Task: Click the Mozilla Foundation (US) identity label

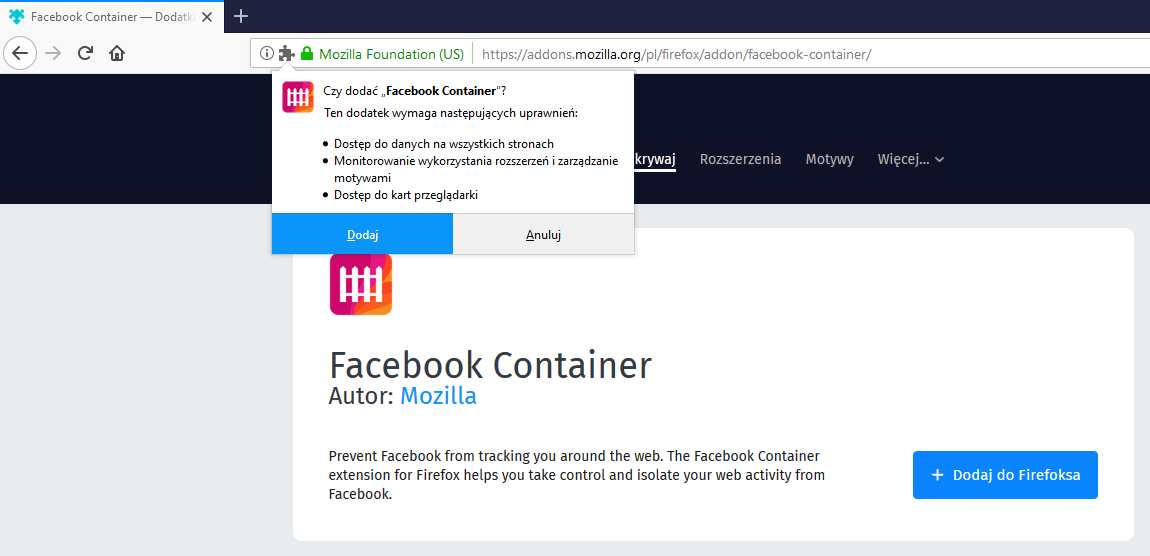Action: tap(392, 54)
